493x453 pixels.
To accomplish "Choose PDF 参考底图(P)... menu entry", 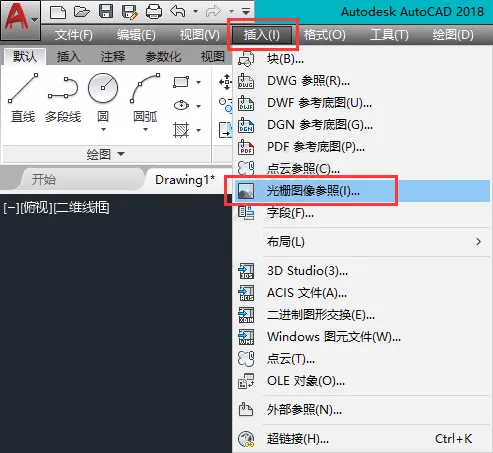I will pos(362,147).
